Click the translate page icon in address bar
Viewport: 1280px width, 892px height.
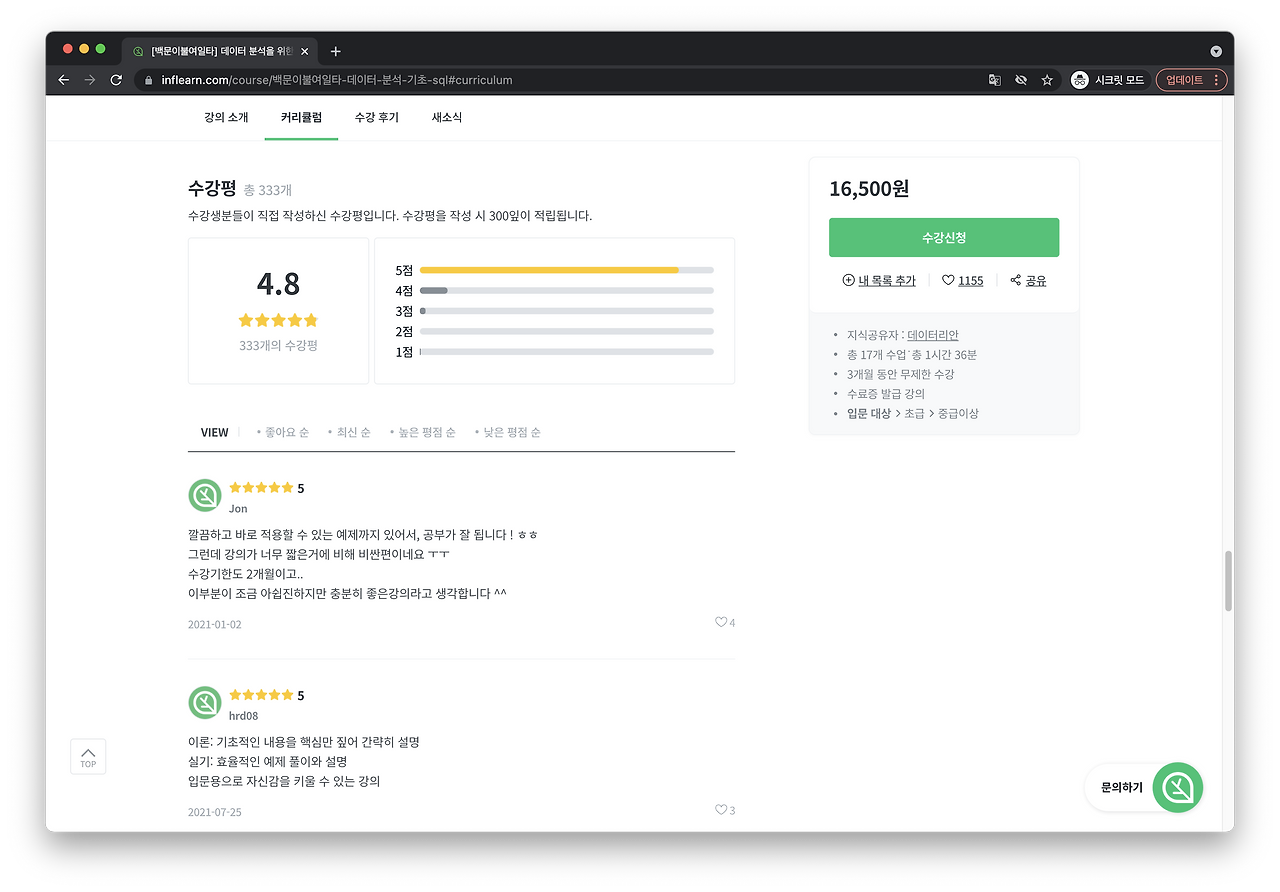click(995, 80)
